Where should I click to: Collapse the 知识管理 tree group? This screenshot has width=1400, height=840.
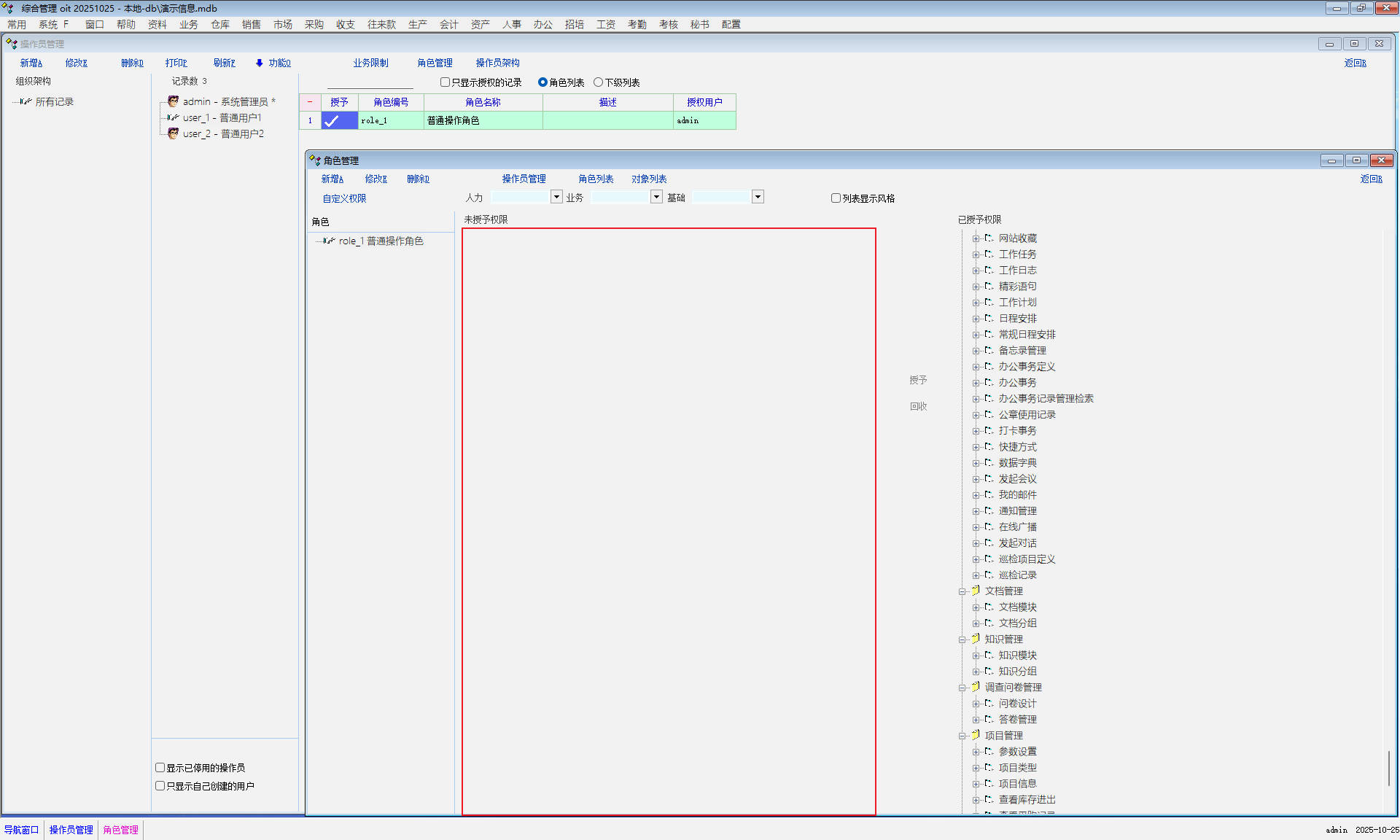(962, 639)
